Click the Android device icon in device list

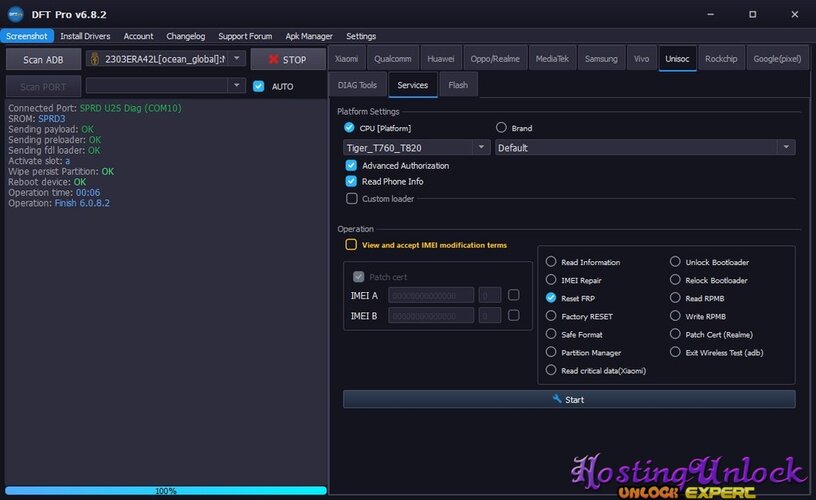tap(96, 59)
